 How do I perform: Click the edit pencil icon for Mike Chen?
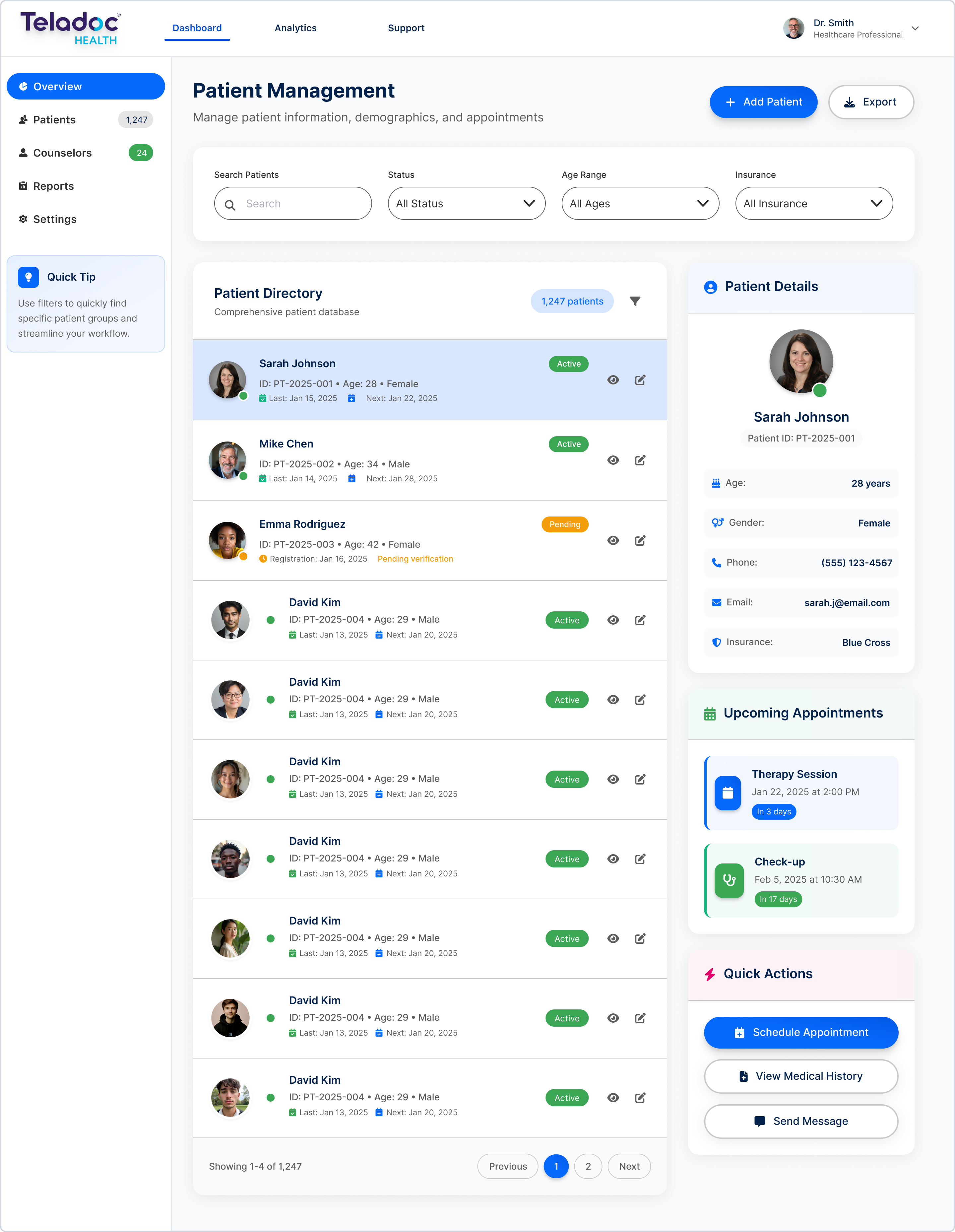[640, 460]
